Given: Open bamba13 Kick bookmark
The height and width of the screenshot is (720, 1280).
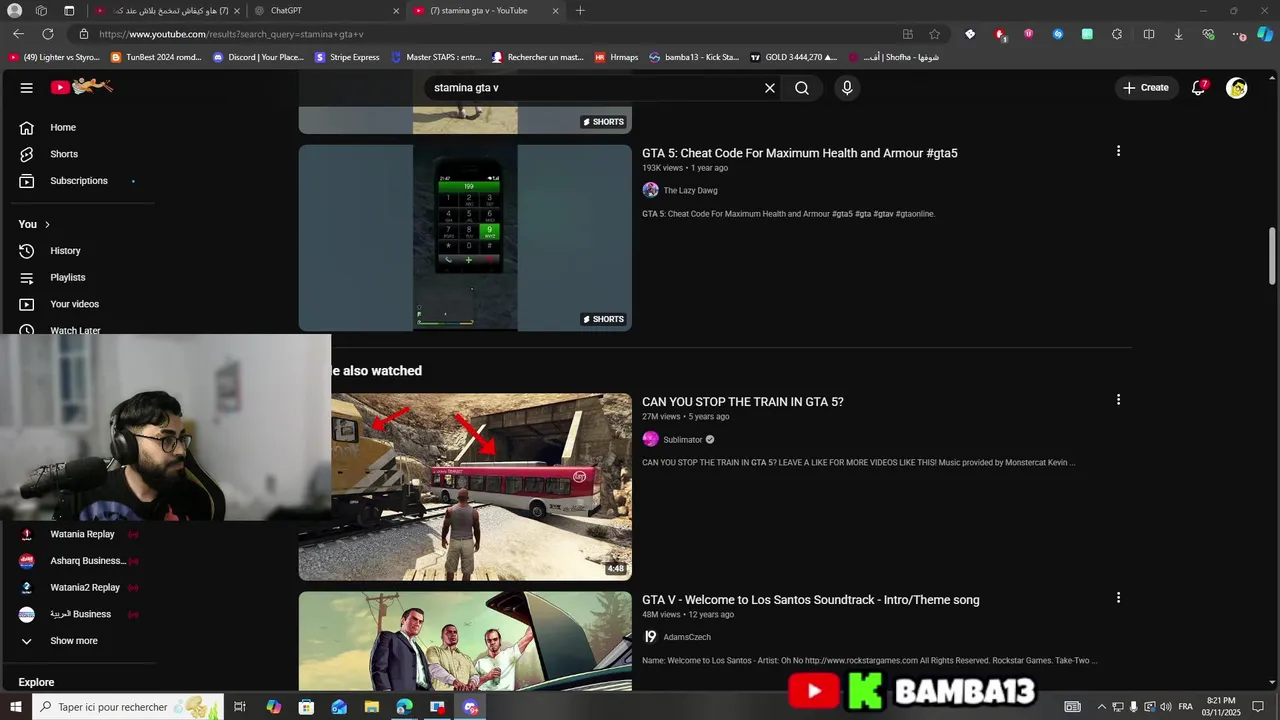Looking at the screenshot, I should tap(694, 57).
